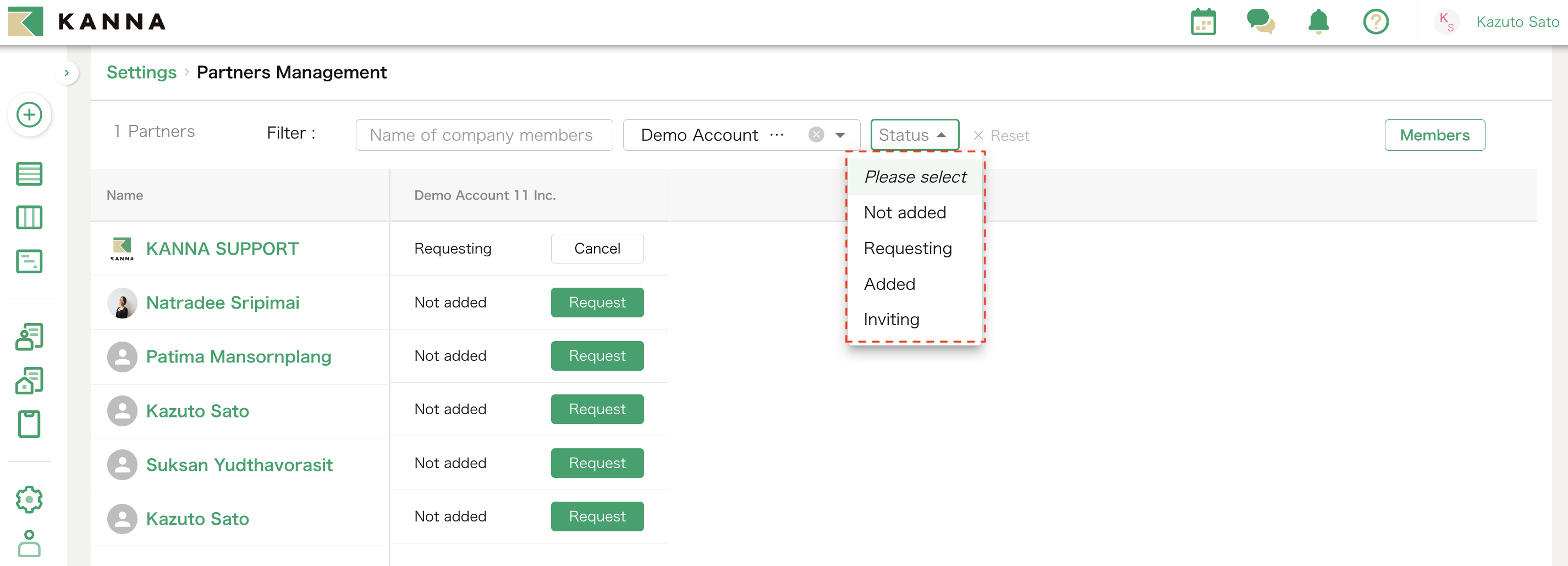
Task: Select Requesting in the Status dropdown
Action: click(x=907, y=248)
